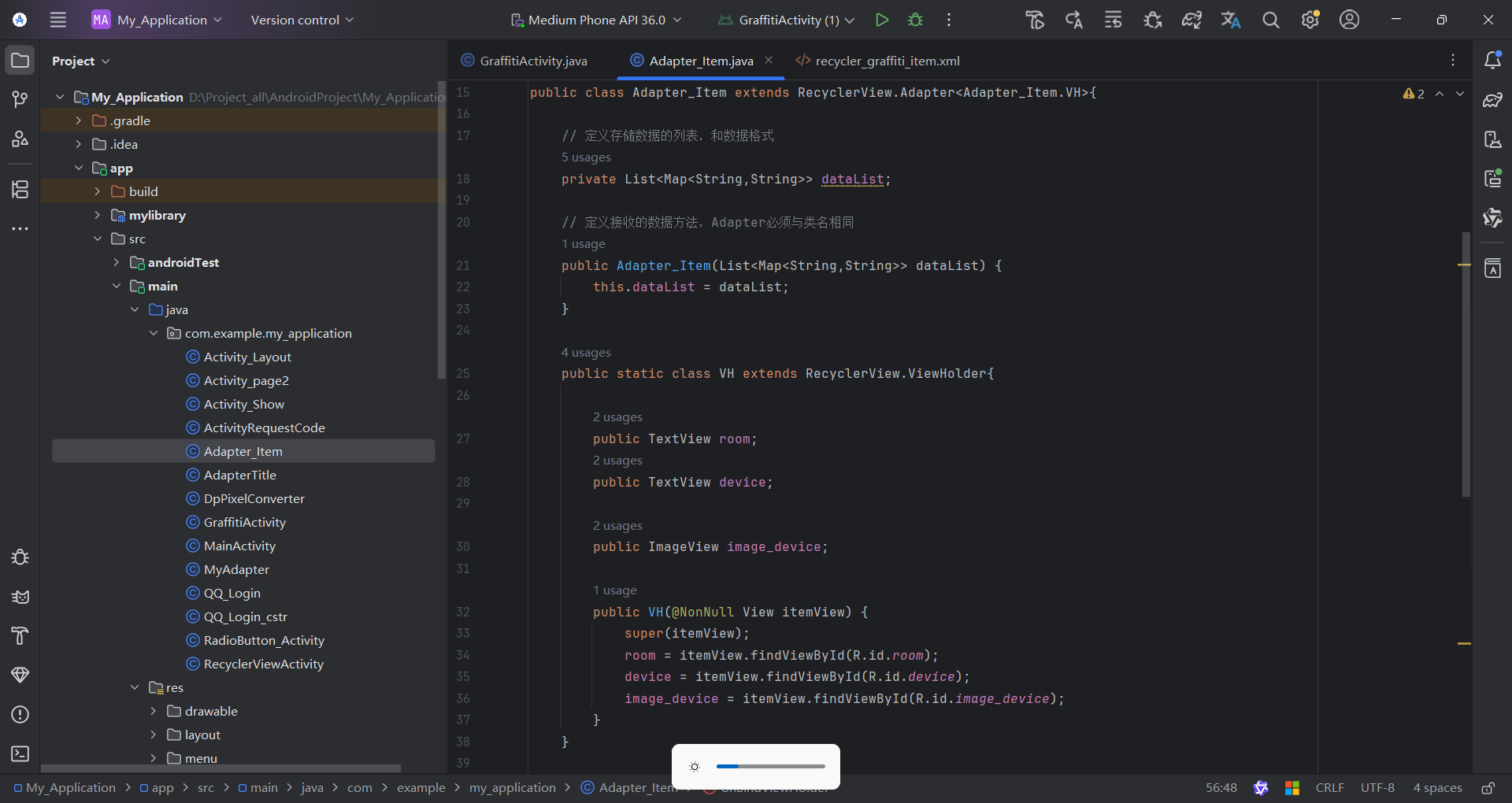Open the Terminal tool window
Screen dimensions: 1512x803
click(x=20, y=753)
